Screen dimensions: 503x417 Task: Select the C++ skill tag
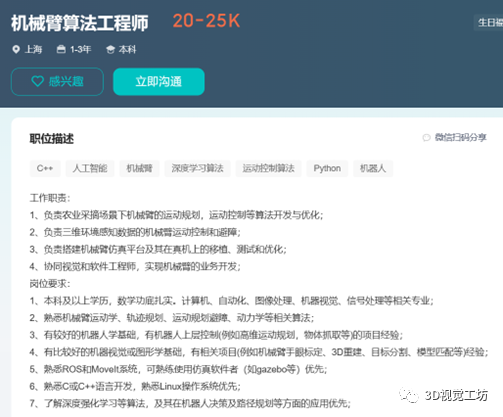click(45, 168)
